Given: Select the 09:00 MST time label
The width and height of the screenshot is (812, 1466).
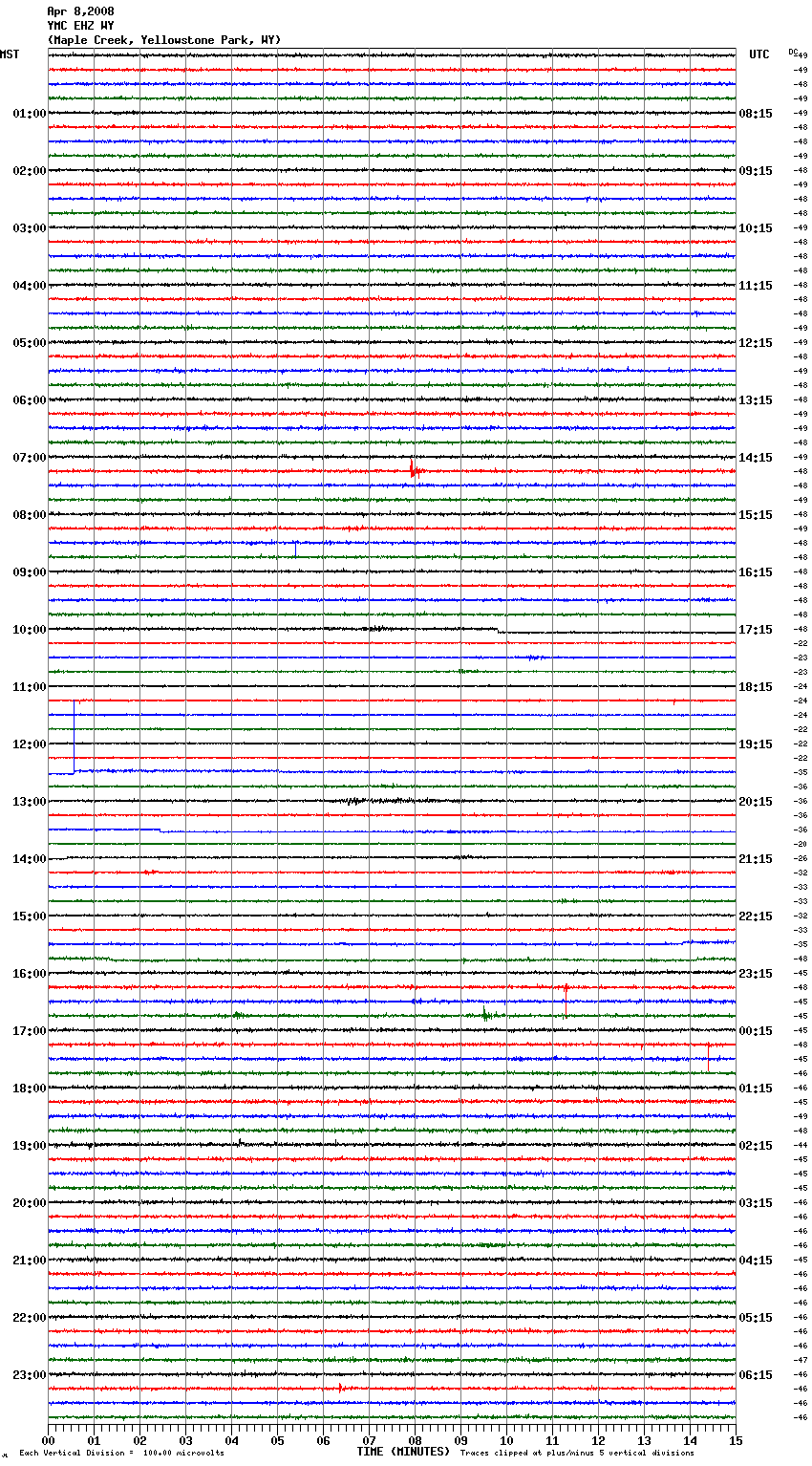Looking at the screenshot, I should point(30,572).
